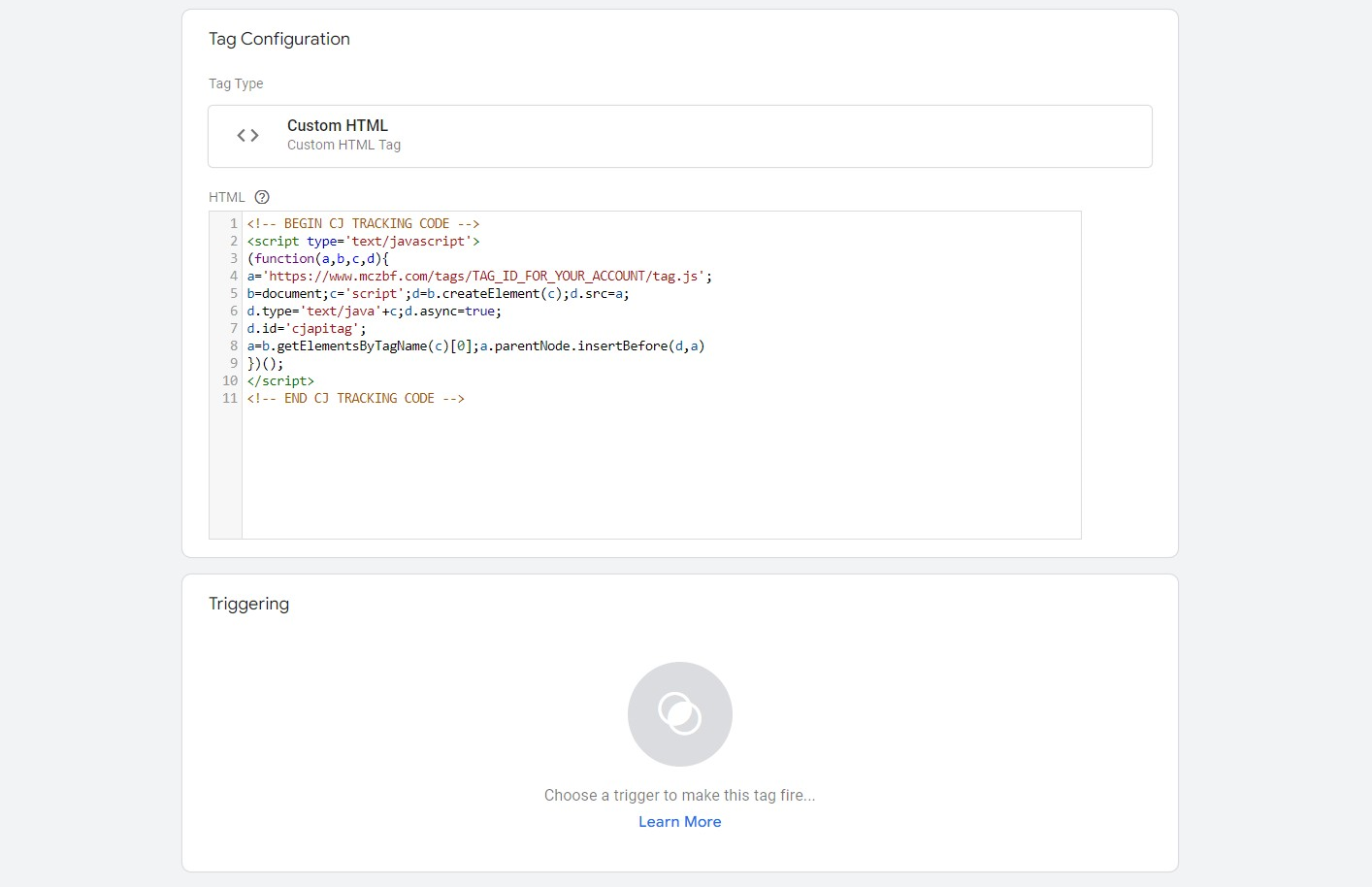1372x887 pixels.
Task: Click line number 1 in the gutter
Action: coord(234,224)
